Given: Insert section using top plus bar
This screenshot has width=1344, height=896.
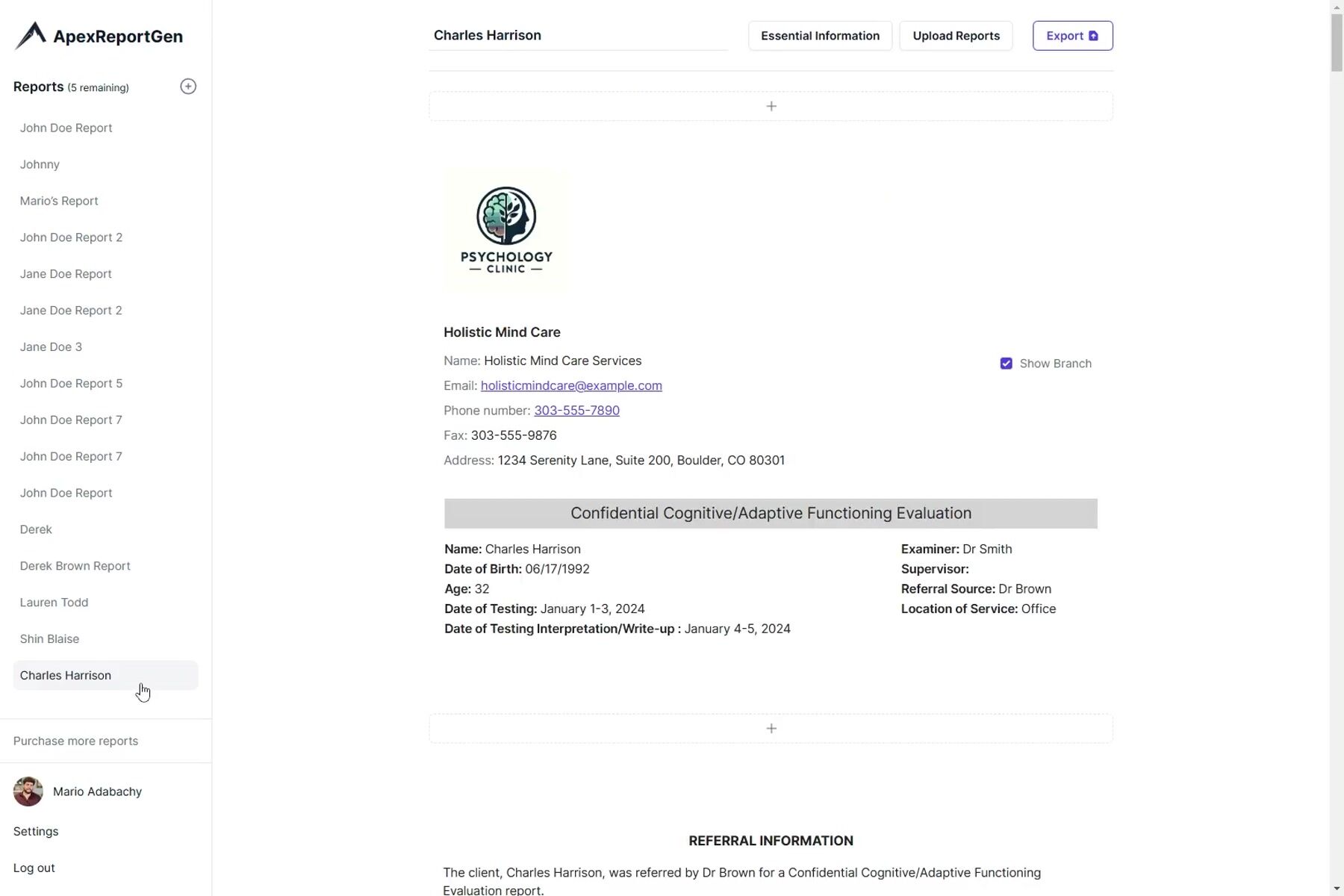Looking at the screenshot, I should pyautogui.click(x=771, y=106).
